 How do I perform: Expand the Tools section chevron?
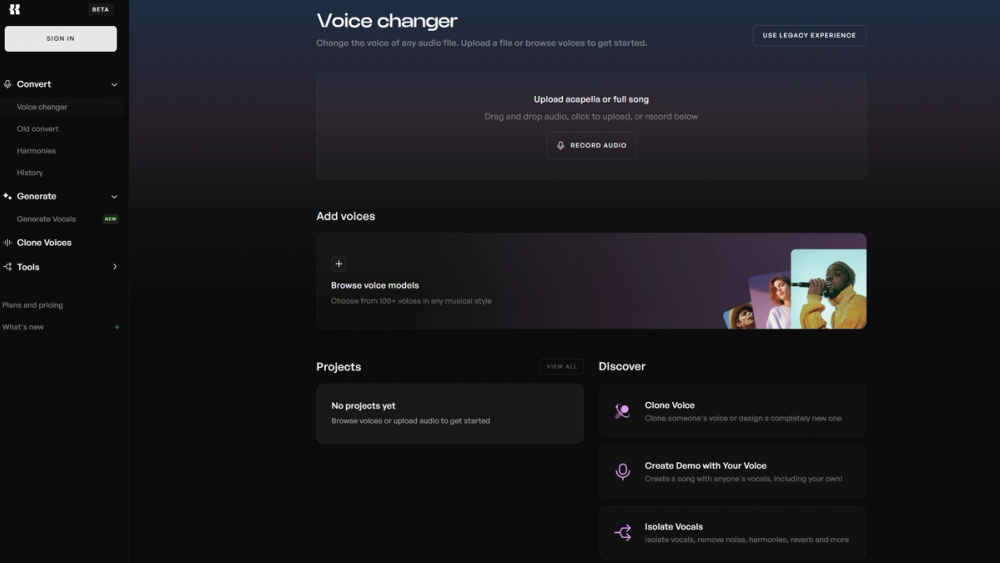pos(115,267)
